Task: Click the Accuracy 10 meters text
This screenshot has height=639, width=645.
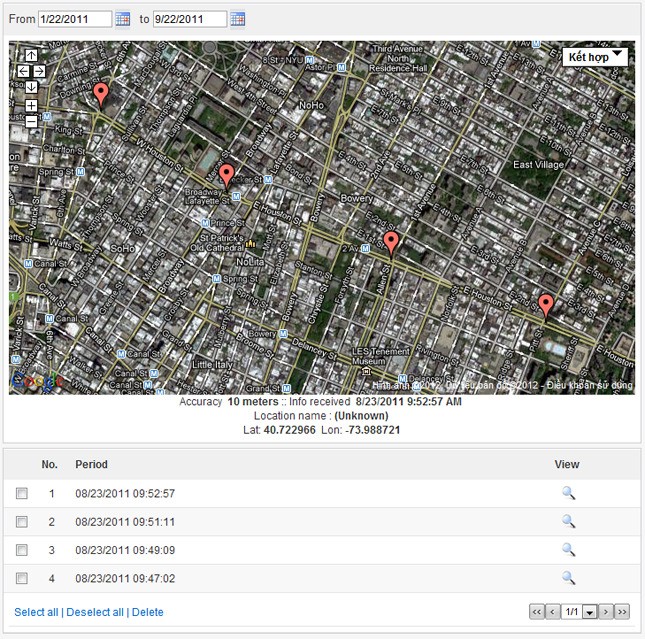Action: (229, 401)
